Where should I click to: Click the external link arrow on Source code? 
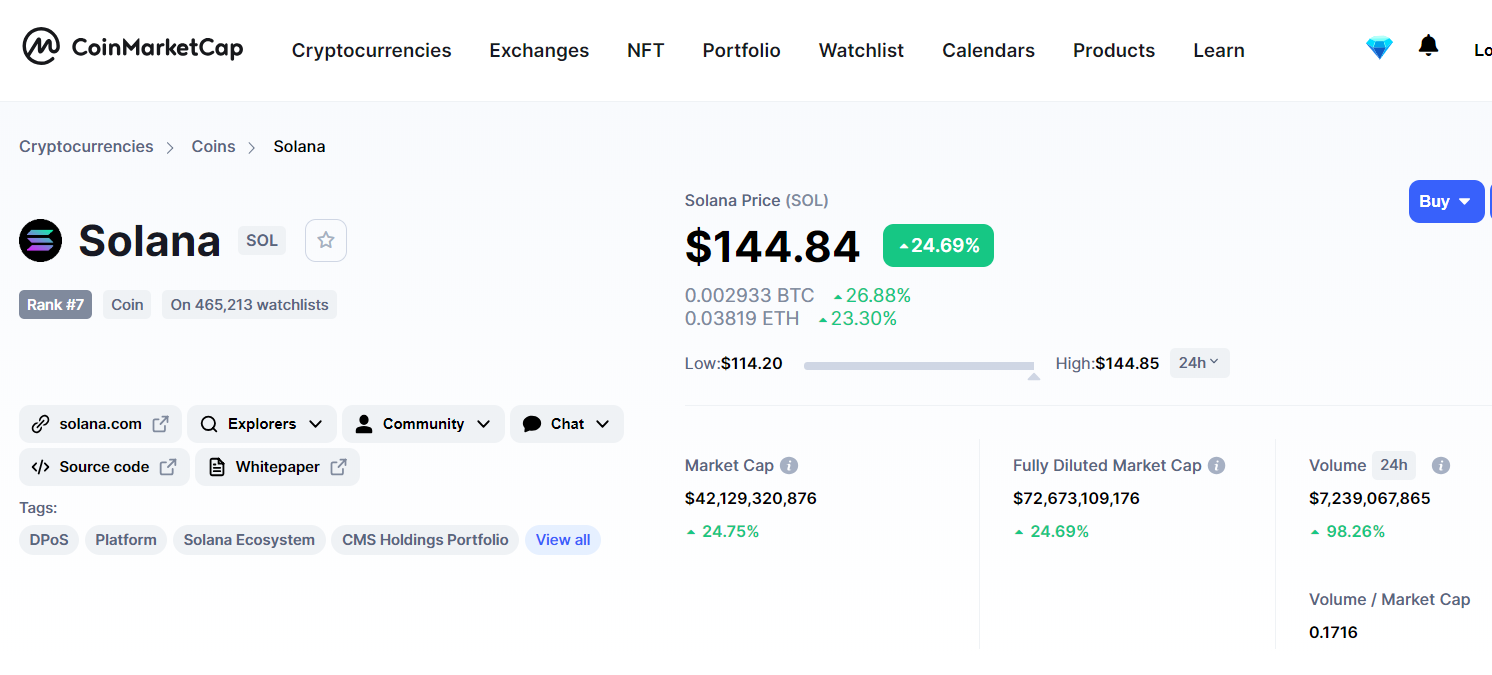coord(168,467)
